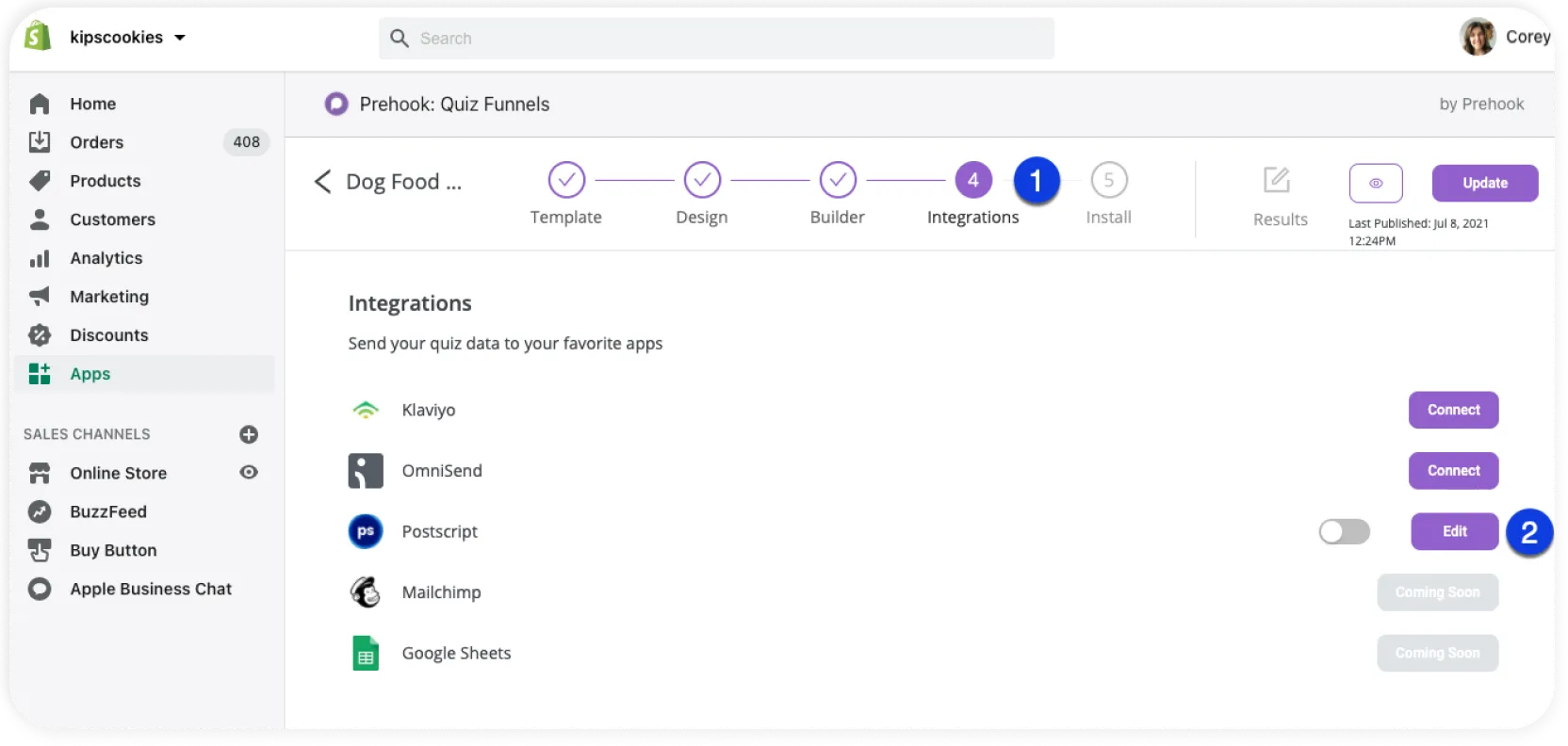
Task: Select the Integrations step 4 circle
Action: click(973, 180)
